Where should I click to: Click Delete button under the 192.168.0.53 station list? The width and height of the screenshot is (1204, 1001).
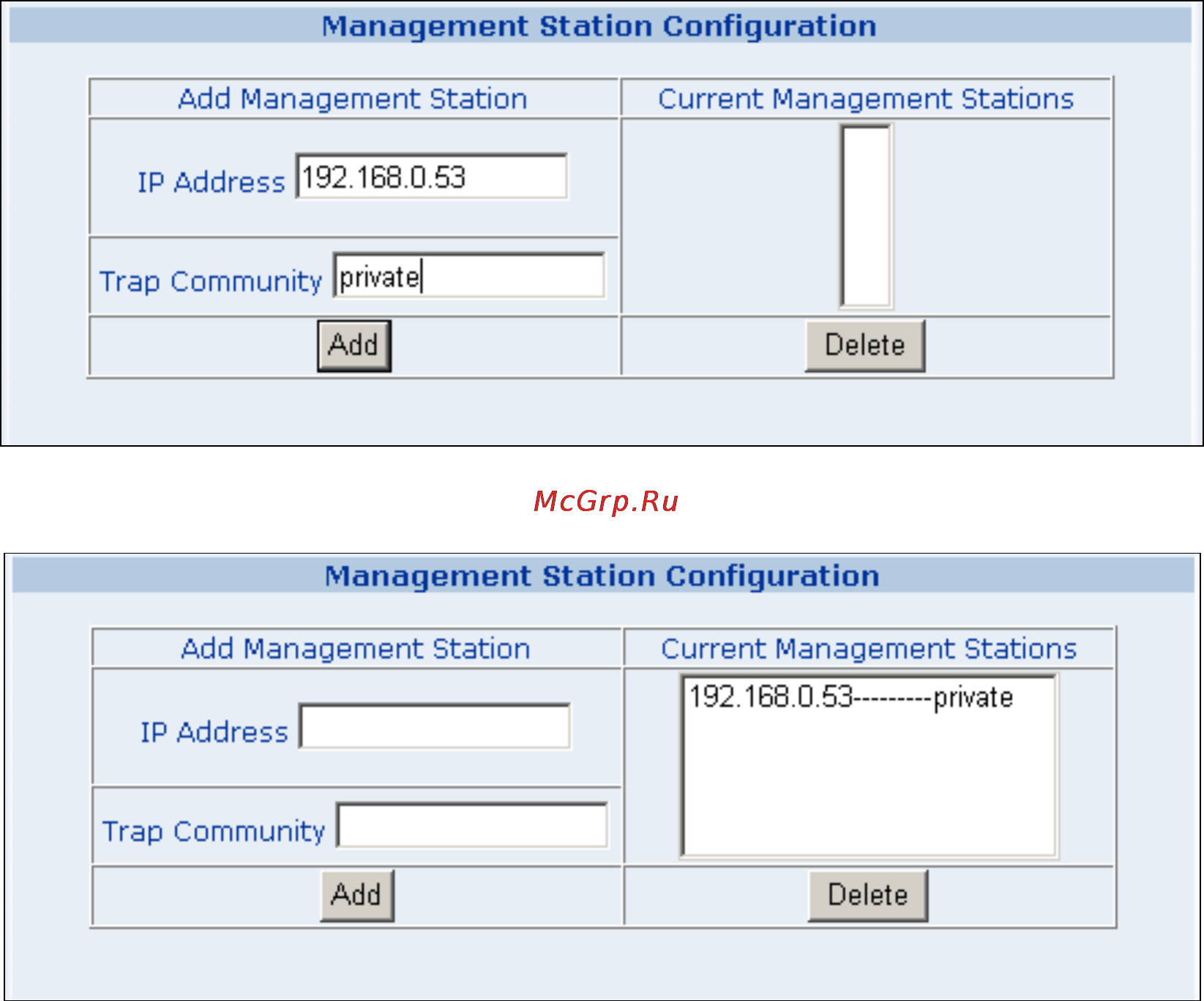(x=868, y=895)
